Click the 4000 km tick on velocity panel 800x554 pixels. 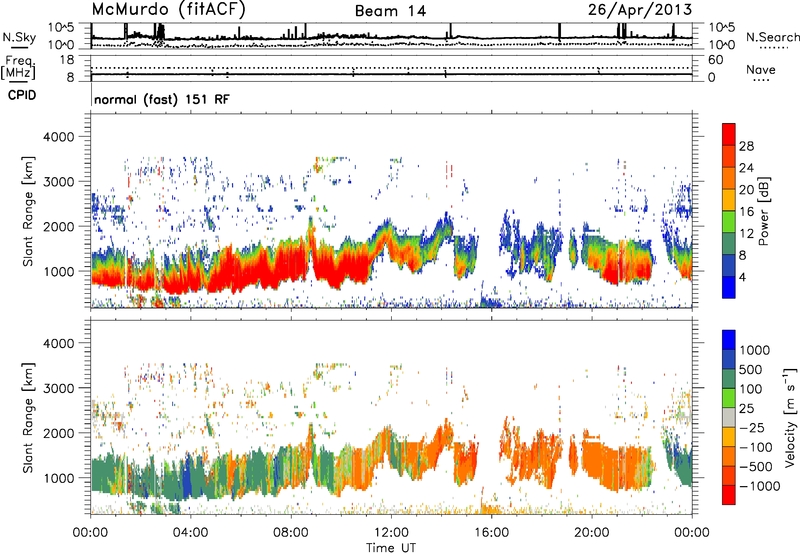[x=58, y=343]
